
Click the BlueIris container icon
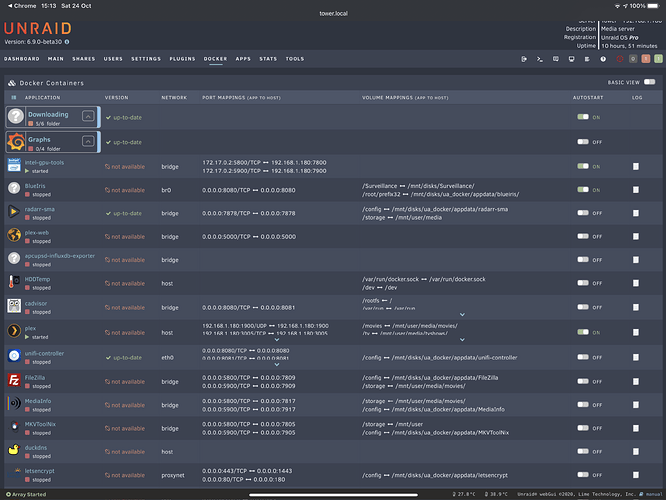(x=14, y=188)
